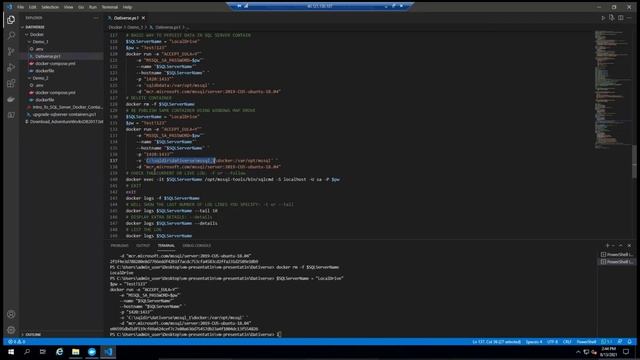Show hidden system tray icons
The image size is (640, 360).
(x=578, y=352)
